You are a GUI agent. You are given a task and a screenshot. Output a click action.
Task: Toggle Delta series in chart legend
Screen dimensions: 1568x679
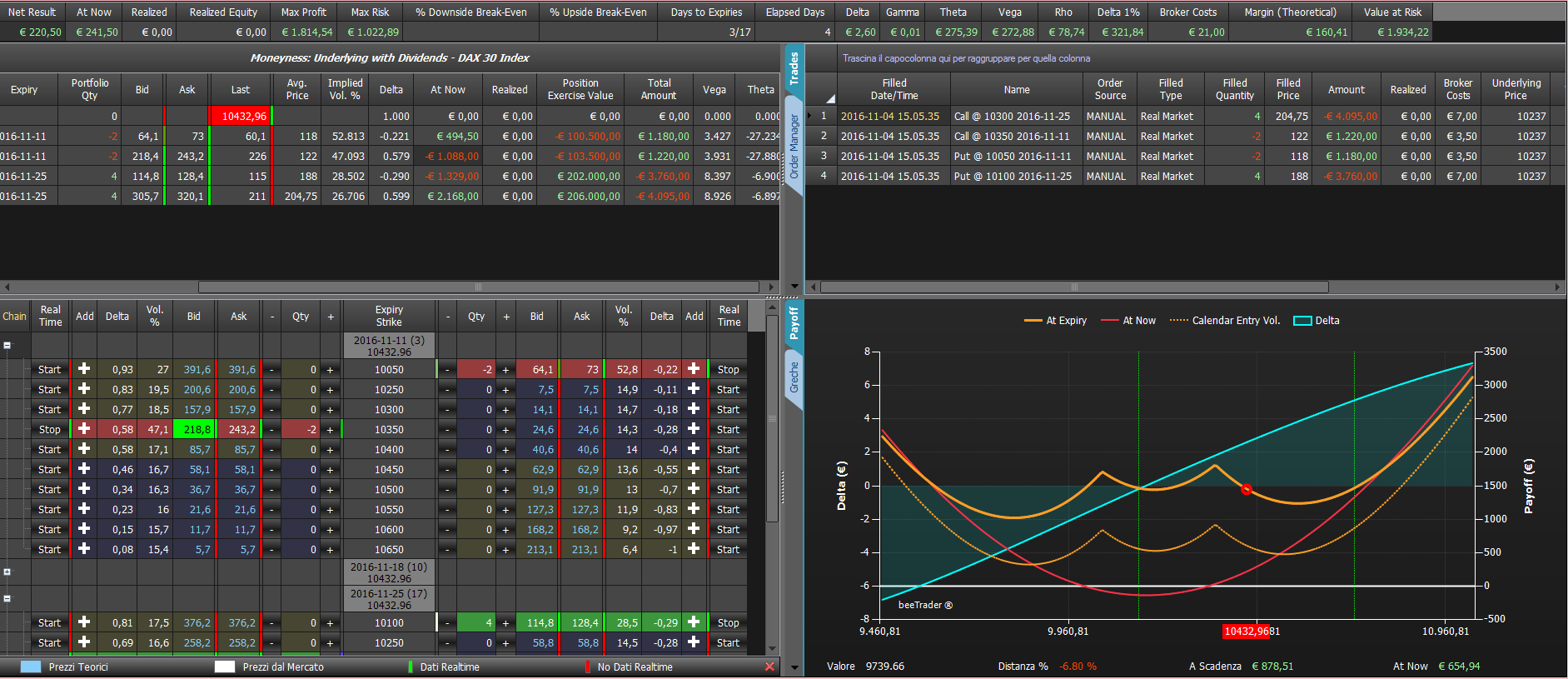pos(1317,321)
